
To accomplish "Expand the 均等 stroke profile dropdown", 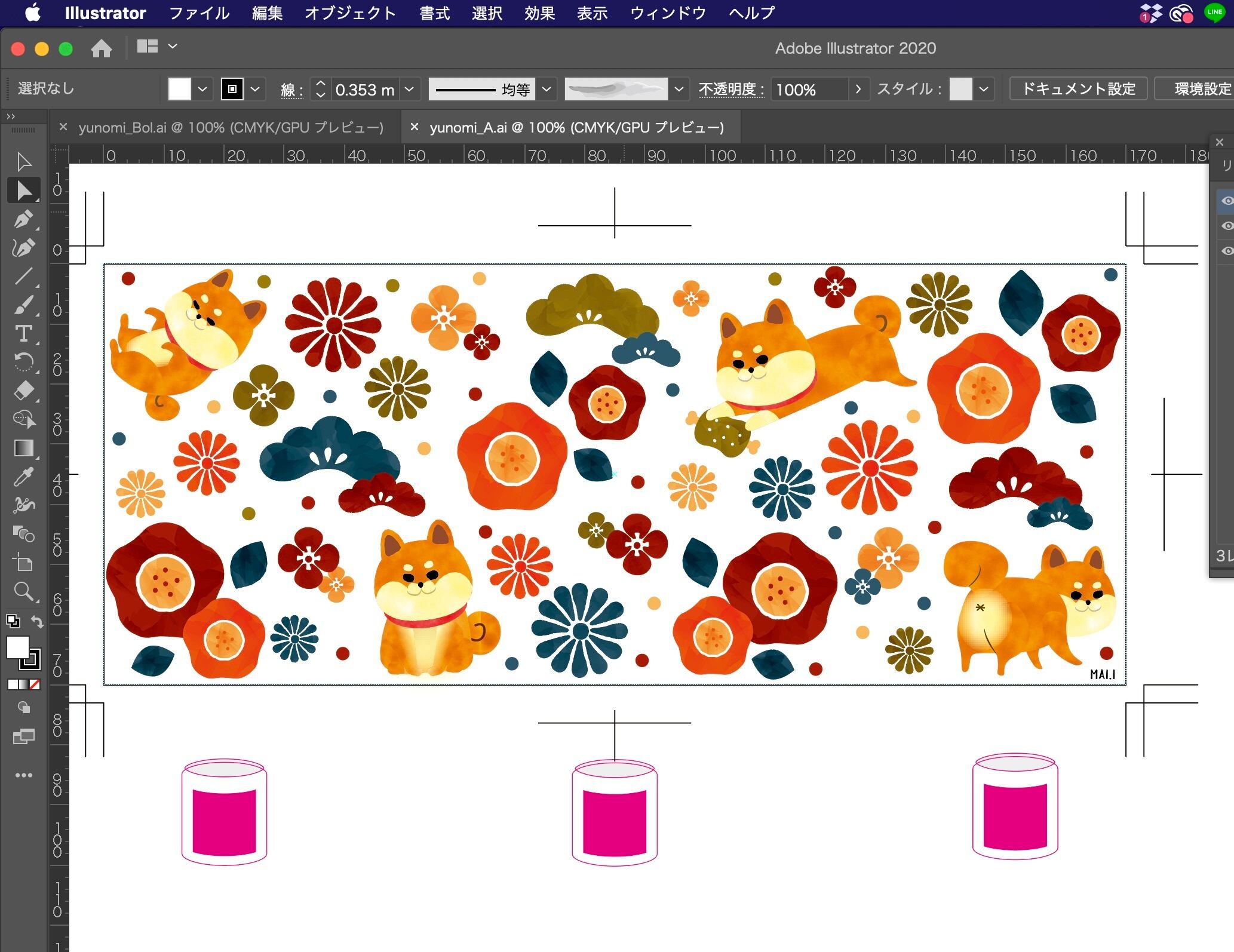I will click(547, 90).
